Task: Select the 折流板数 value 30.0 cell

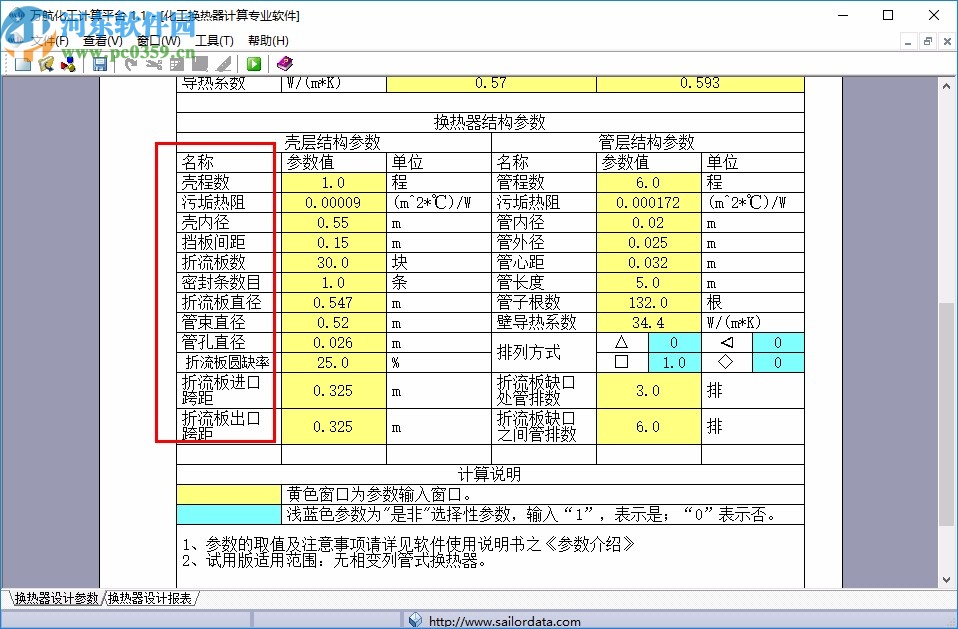Action: pos(334,263)
